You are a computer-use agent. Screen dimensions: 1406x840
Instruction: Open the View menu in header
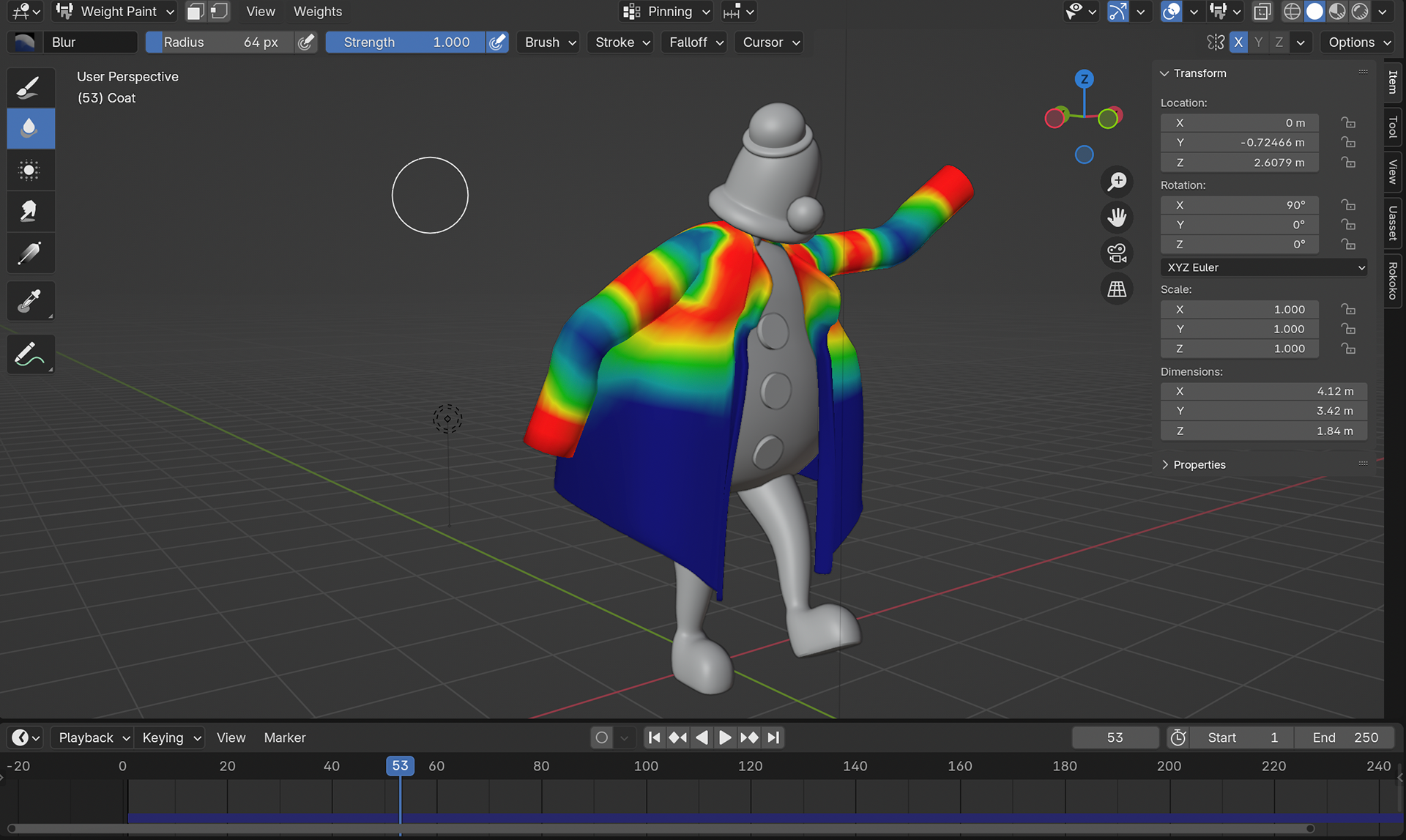(261, 12)
